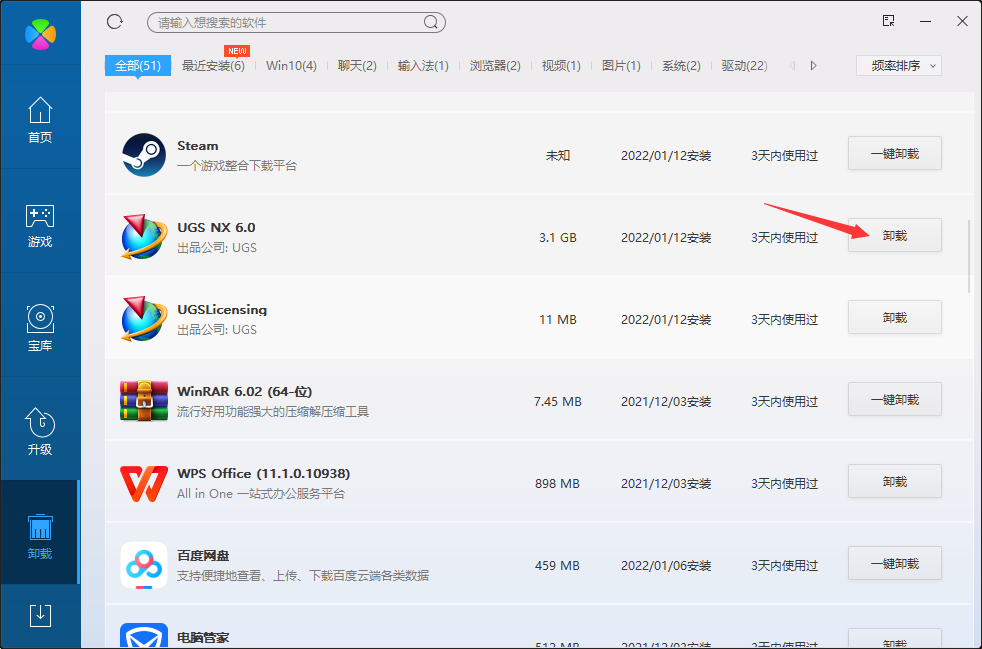Select the Steam name text
982x649 pixels.
pyautogui.click(x=198, y=145)
